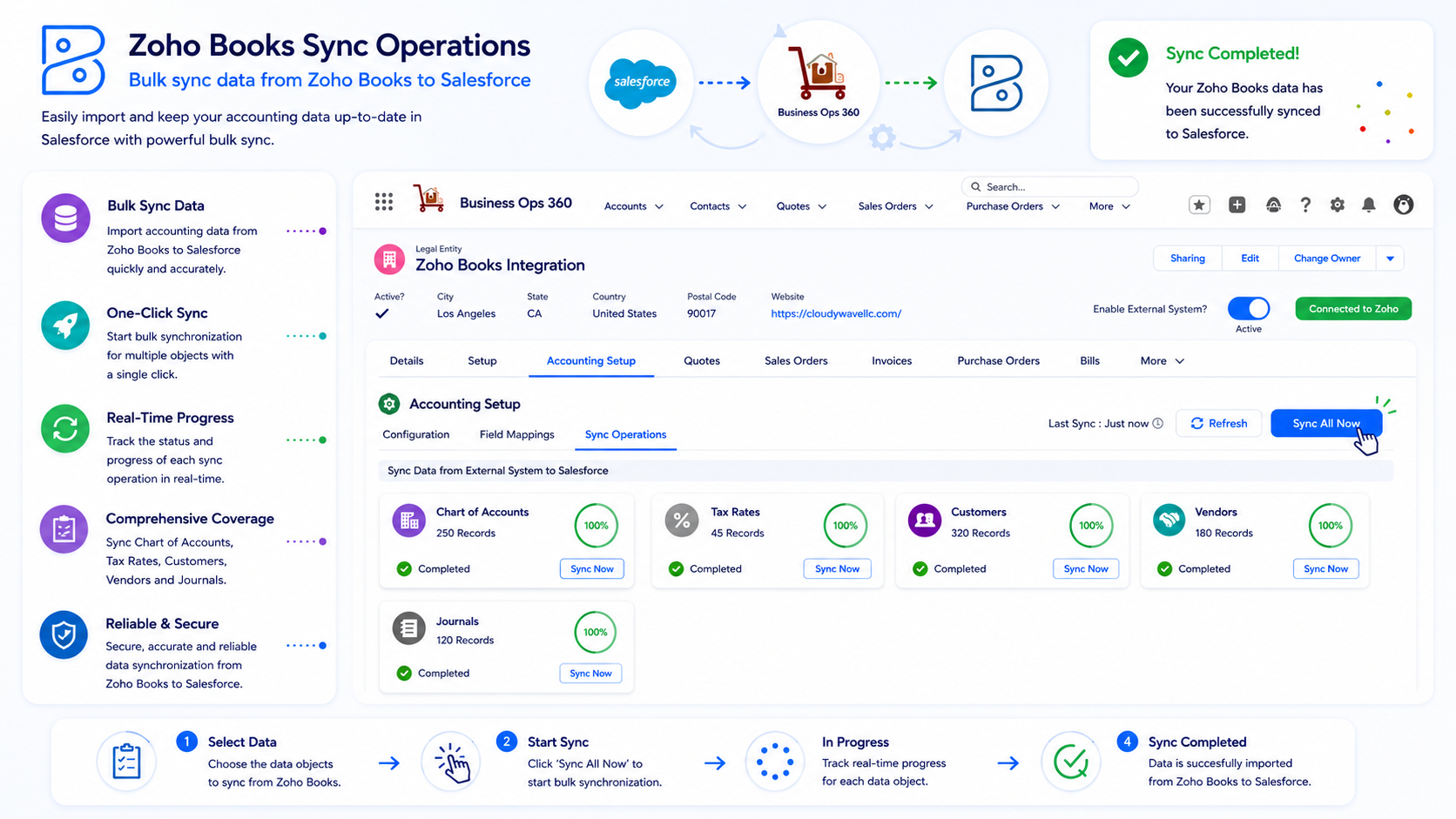Click Vendors Completed status check

click(1164, 569)
